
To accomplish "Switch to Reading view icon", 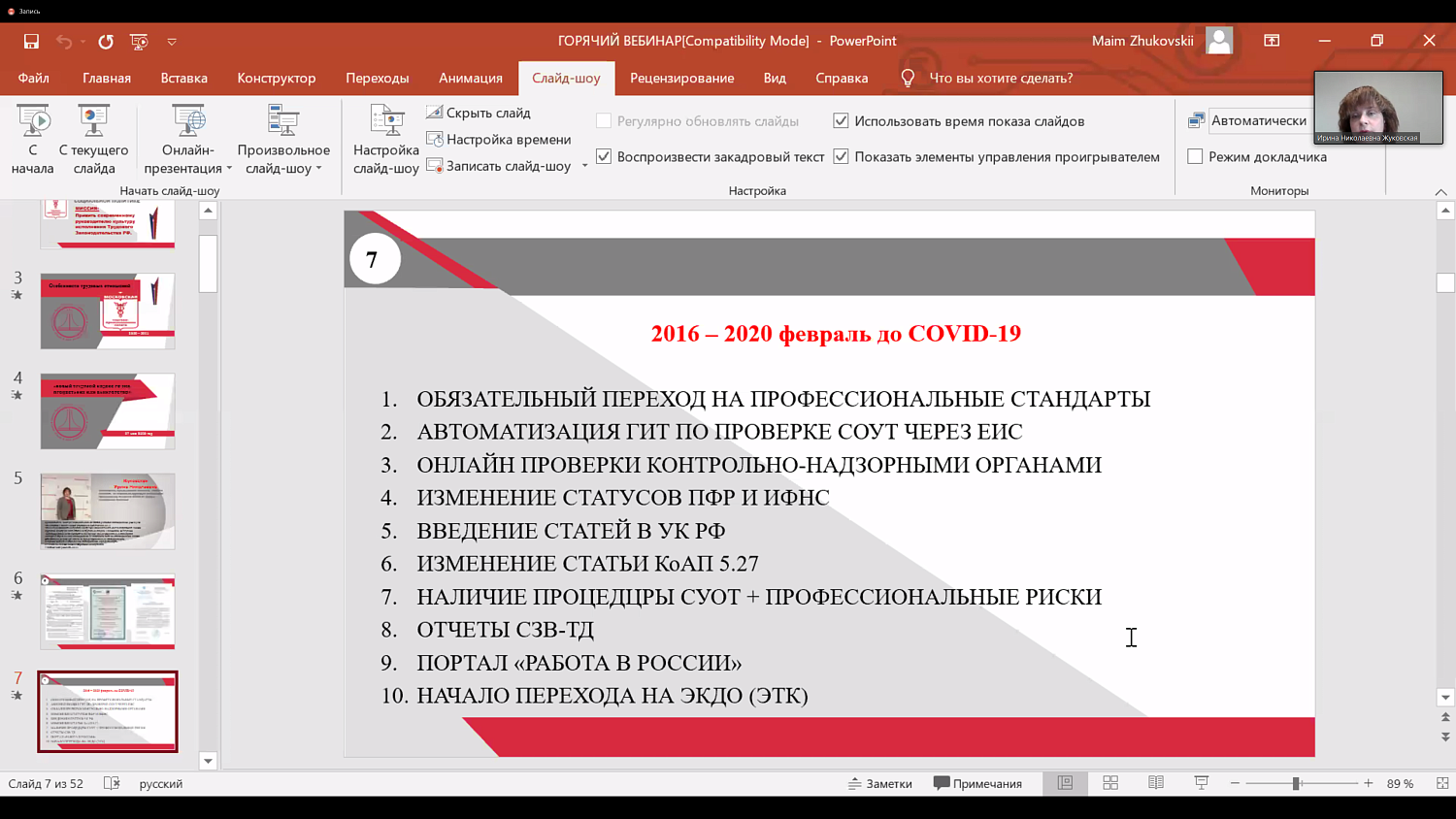I will pos(1156,783).
